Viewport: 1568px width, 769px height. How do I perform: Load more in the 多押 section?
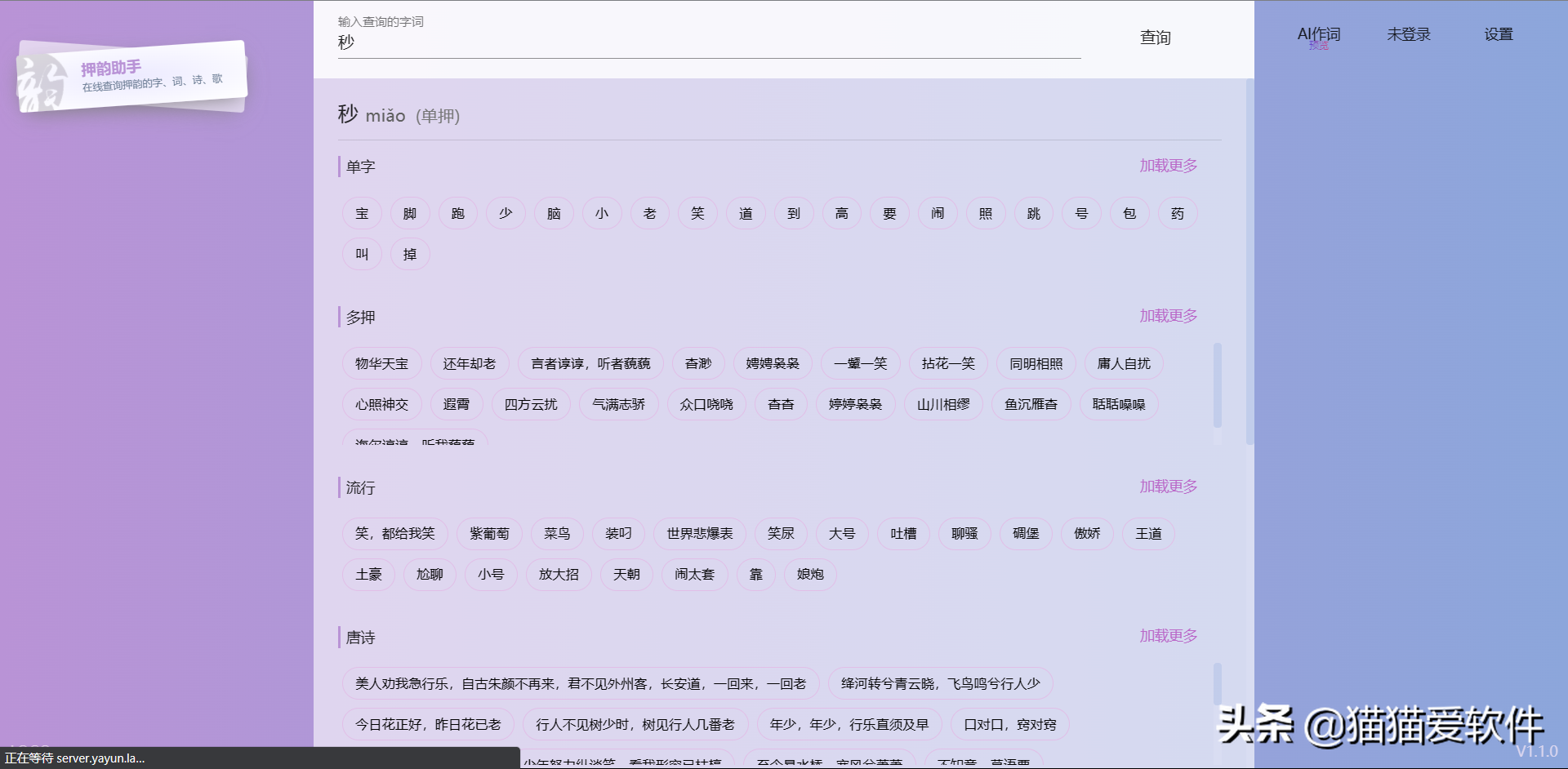[x=1168, y=316]
